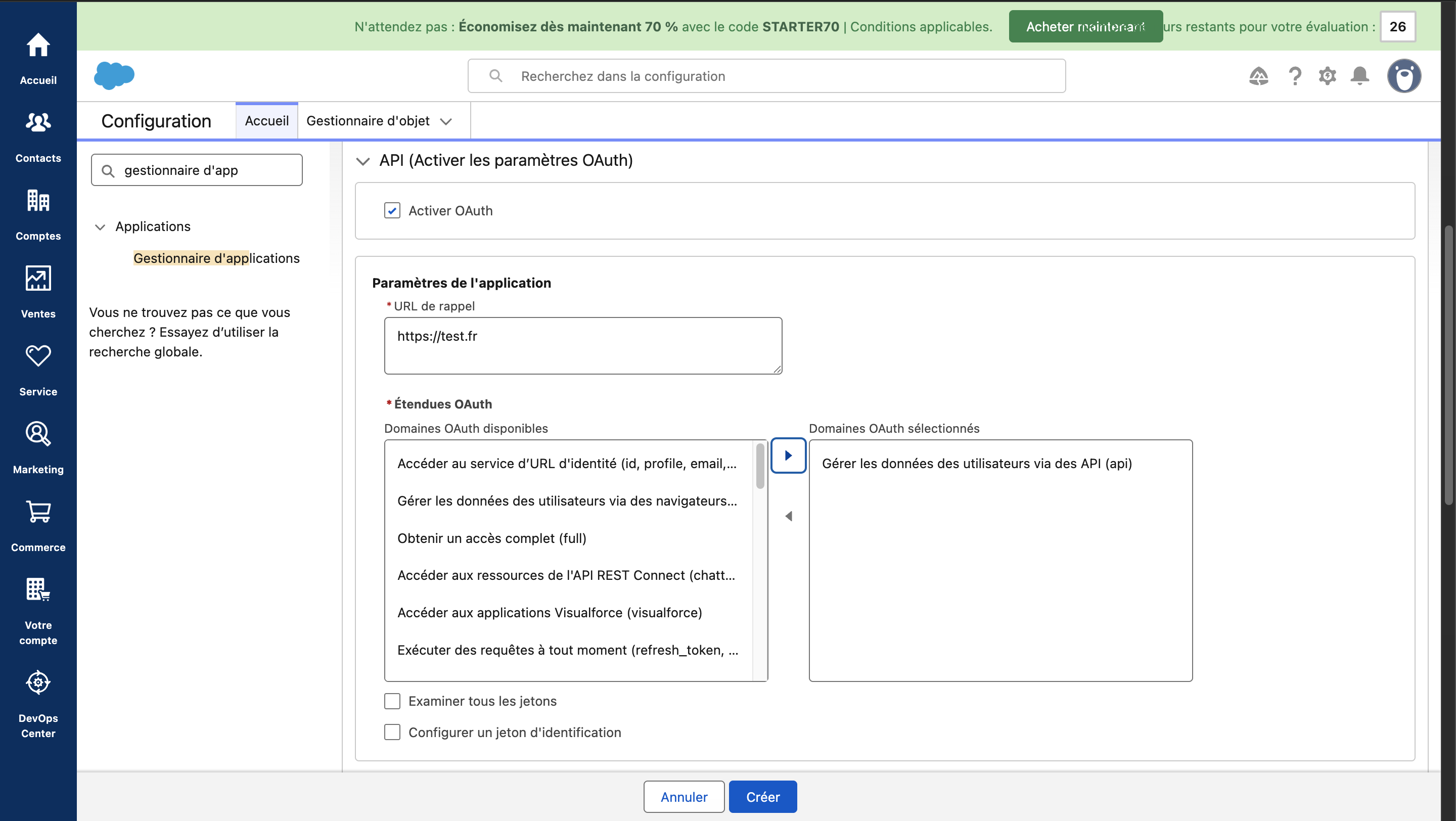The image size is (1456, 821).
Task: Click the Configuration page title
Action: [x=156, y=121]
